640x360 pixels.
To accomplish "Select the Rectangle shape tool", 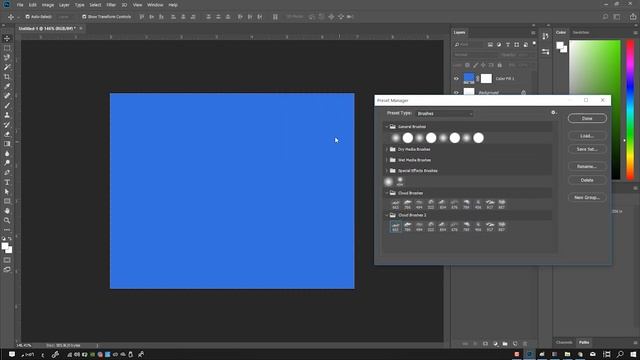I will click(7, 202).
